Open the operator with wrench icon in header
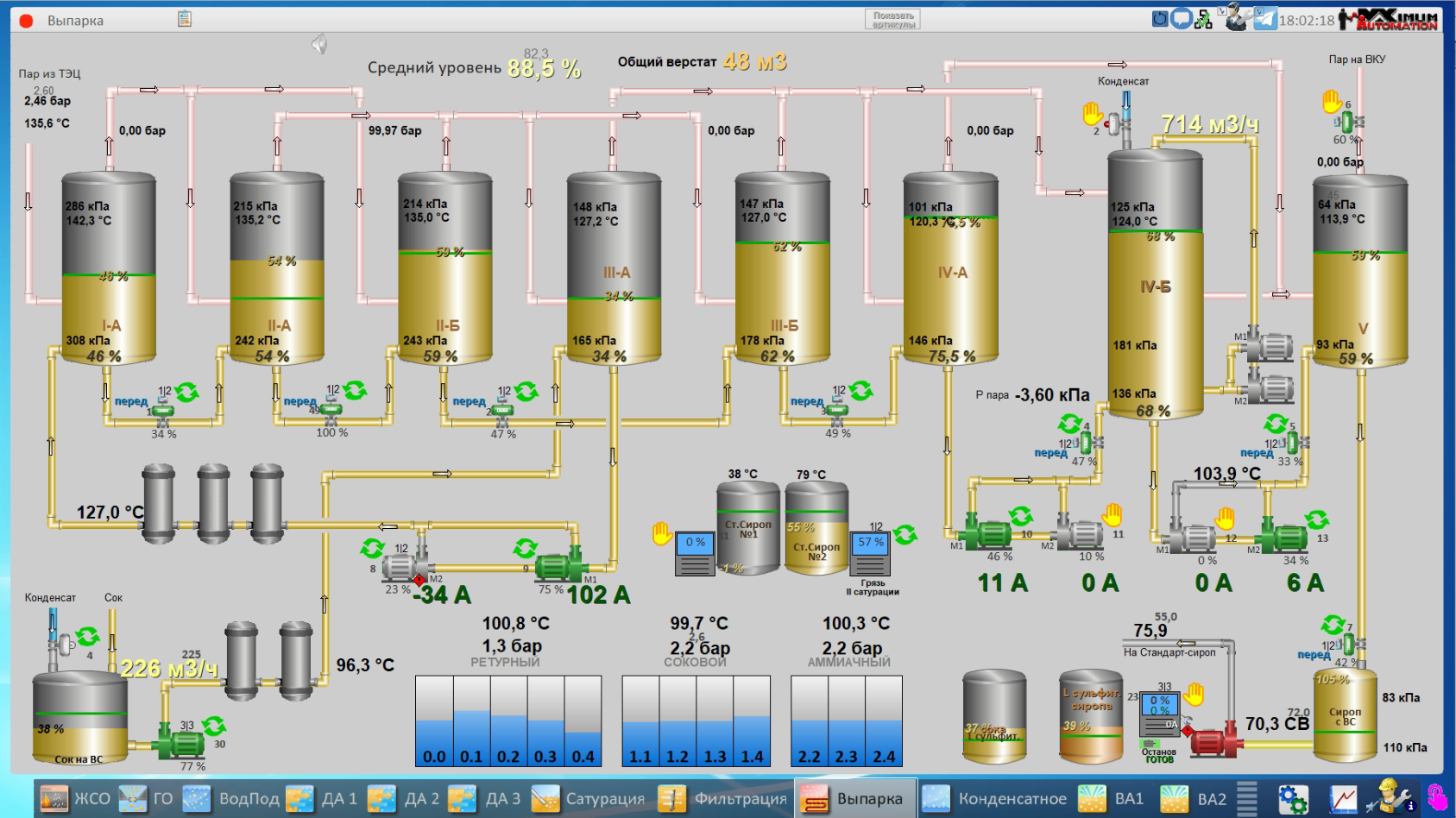Screen dimensions: 1456x818 pos(1236,18)
